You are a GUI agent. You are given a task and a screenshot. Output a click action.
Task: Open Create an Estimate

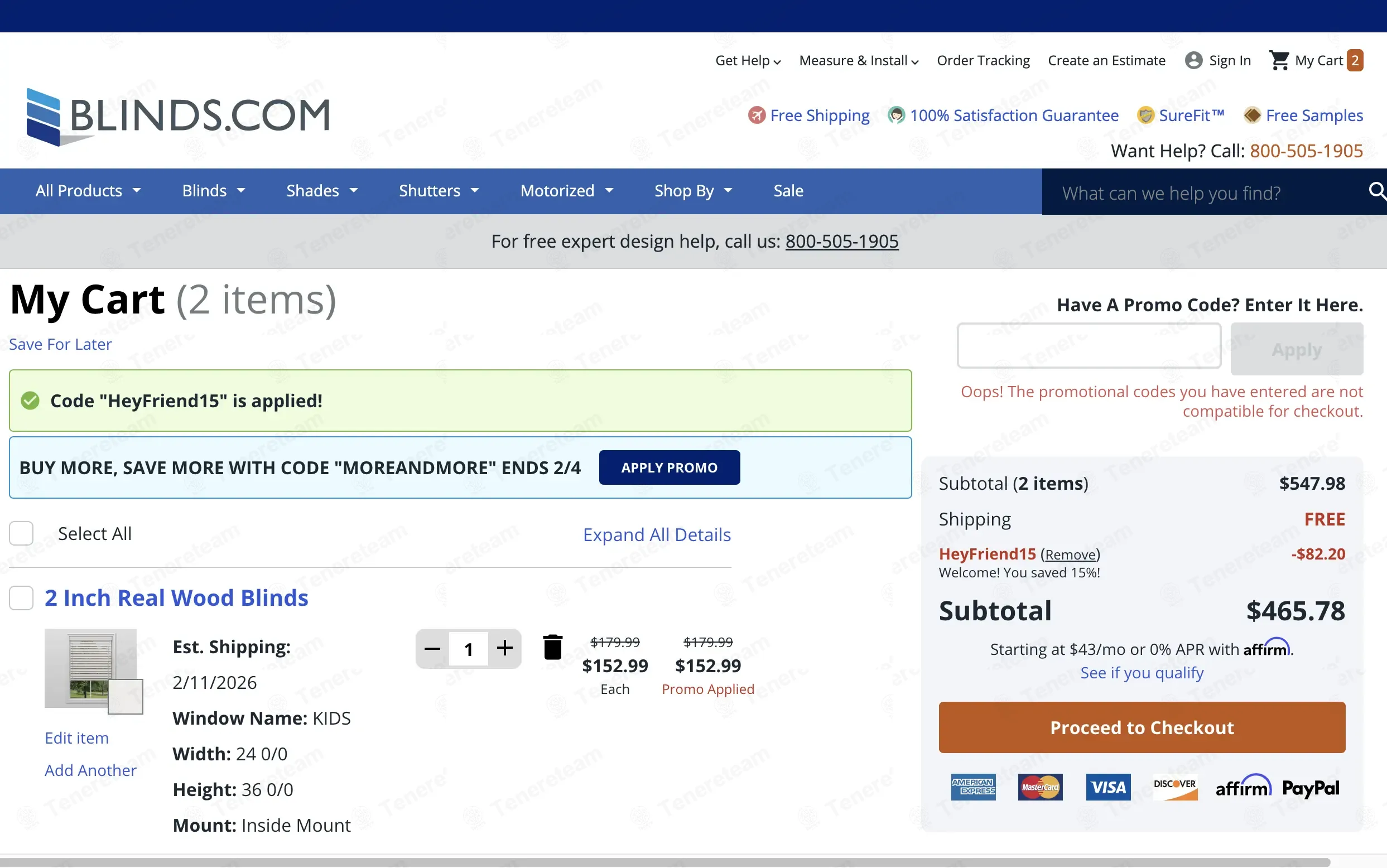[1106, 60]
